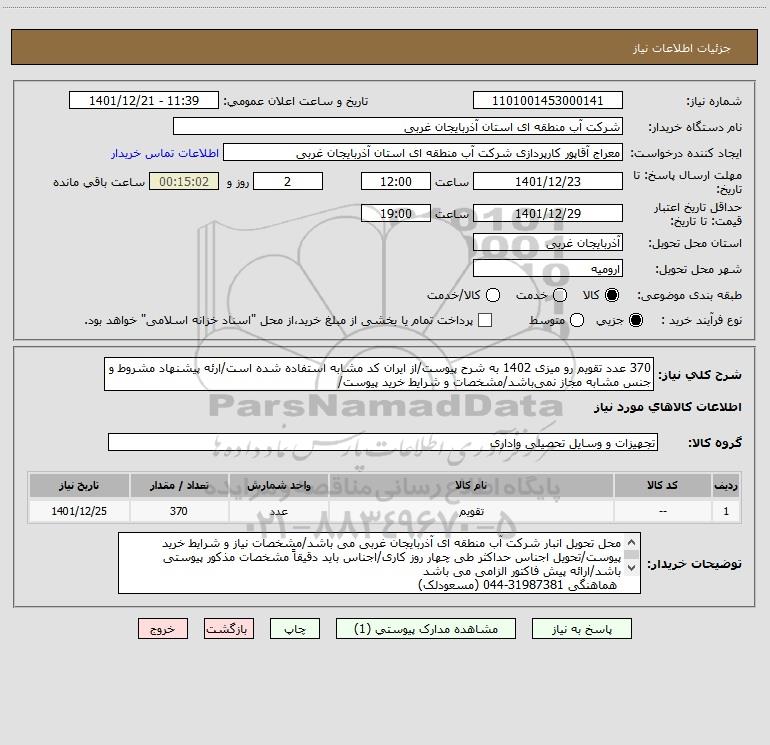
Task: Click the row number cell 1
Action: tap(726, 511)
